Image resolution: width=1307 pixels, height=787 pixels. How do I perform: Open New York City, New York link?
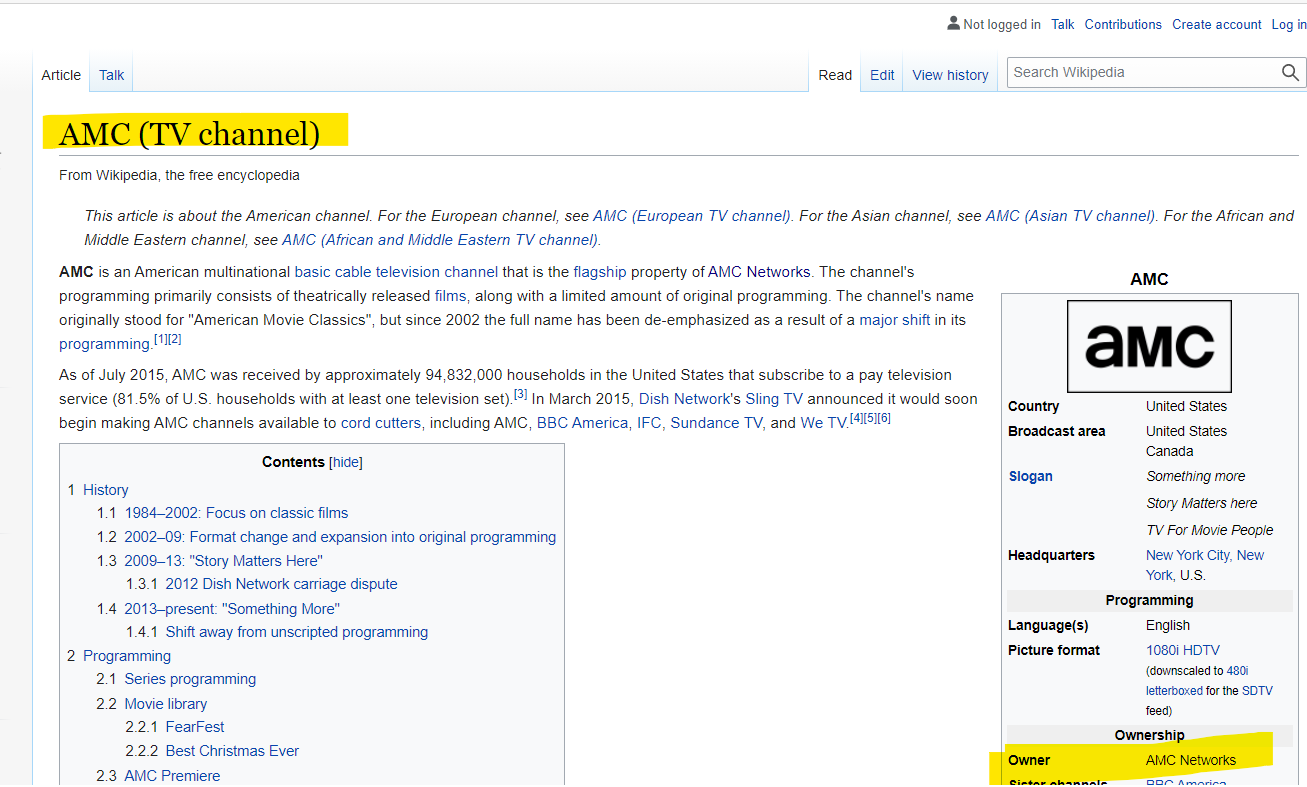1205,565
